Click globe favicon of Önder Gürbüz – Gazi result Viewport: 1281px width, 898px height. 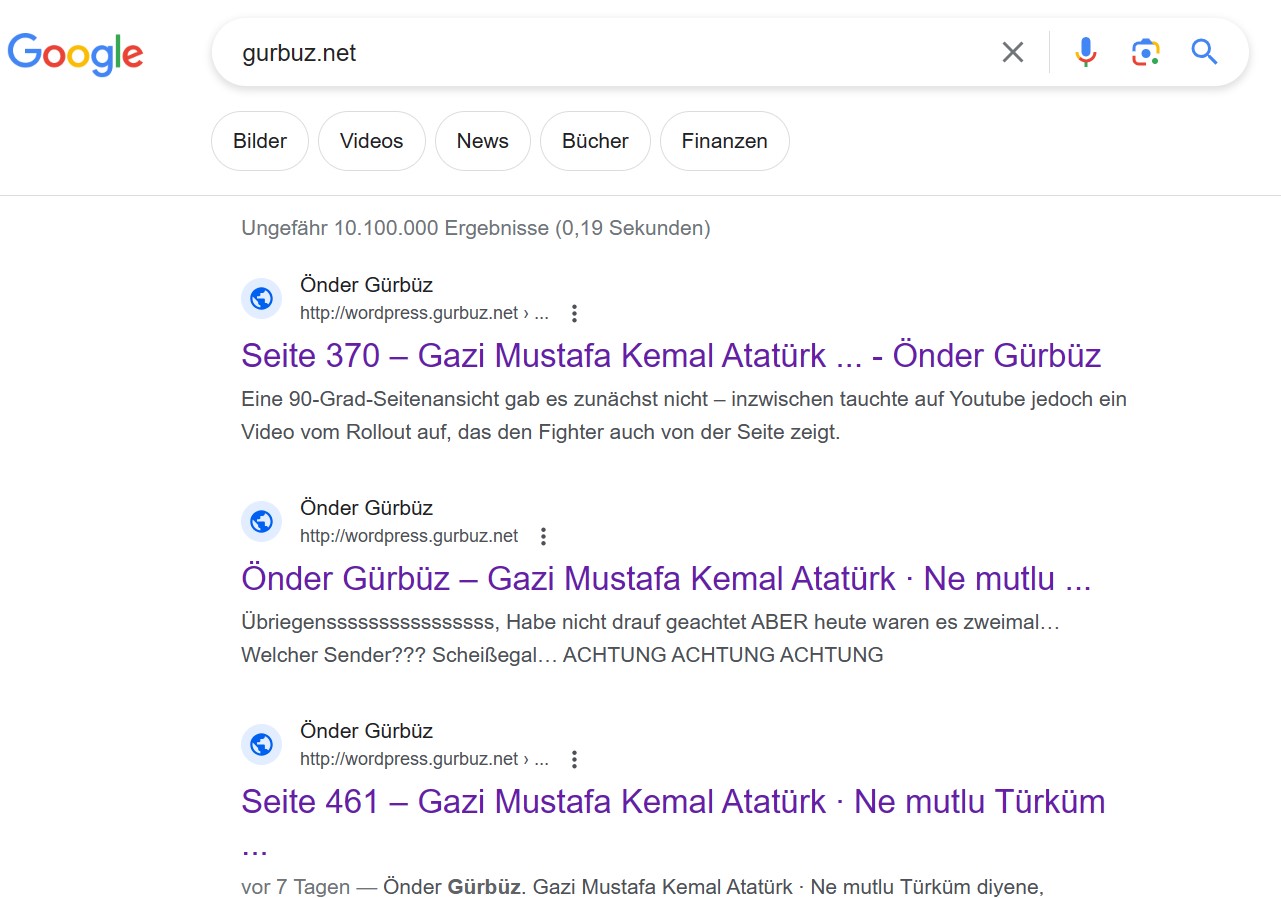click(262, 522)
